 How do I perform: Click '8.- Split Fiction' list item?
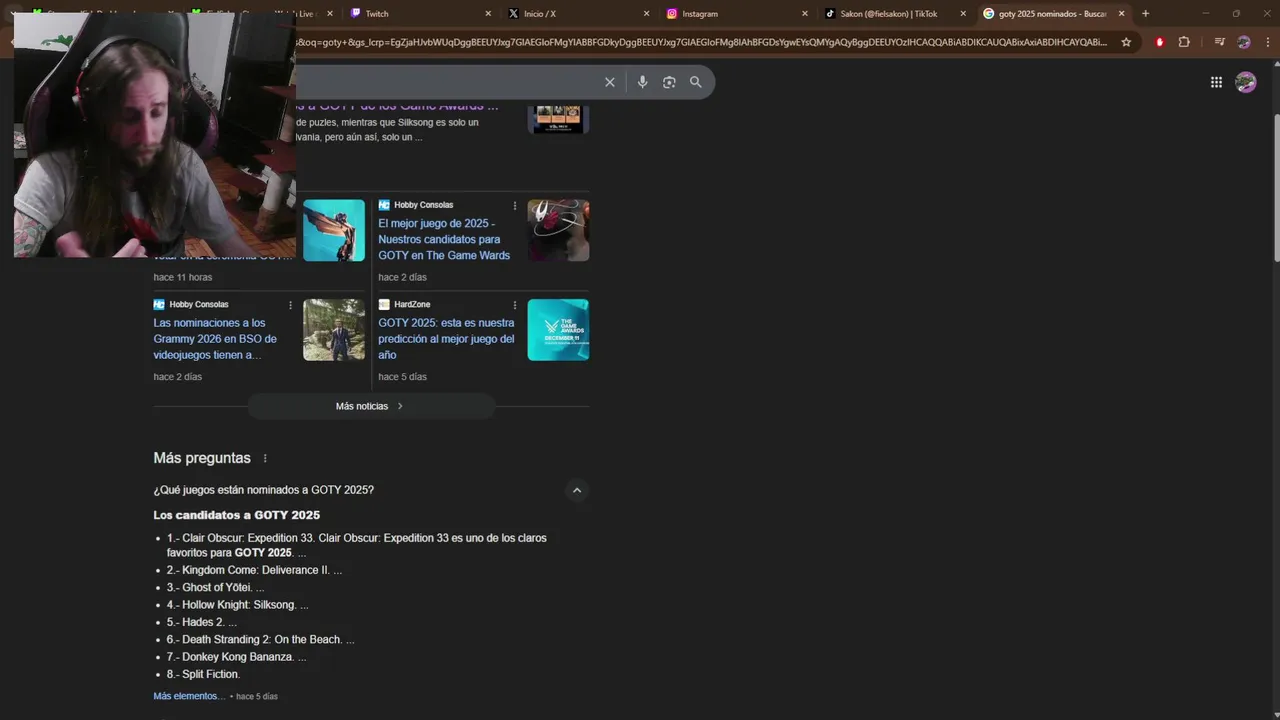[x=203, y=674]
